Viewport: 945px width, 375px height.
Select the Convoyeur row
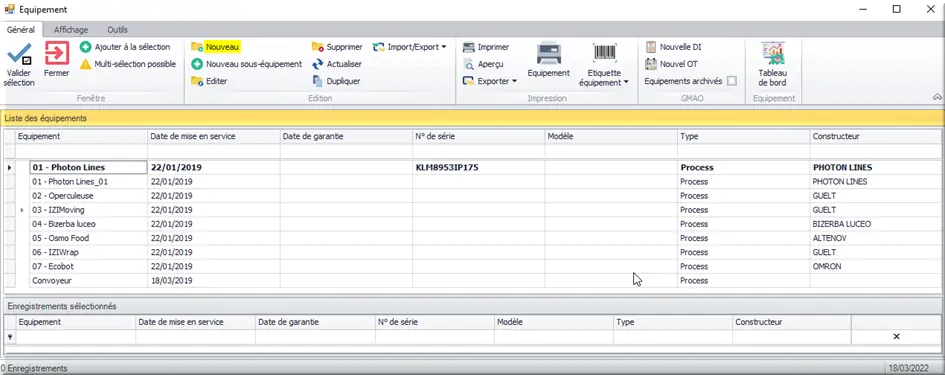click(472, 280)
